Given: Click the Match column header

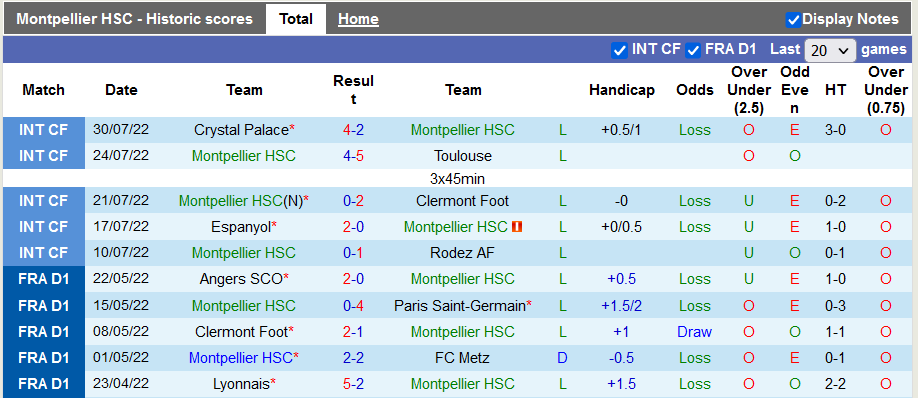Looking at the screenshot, I should 43,90.
